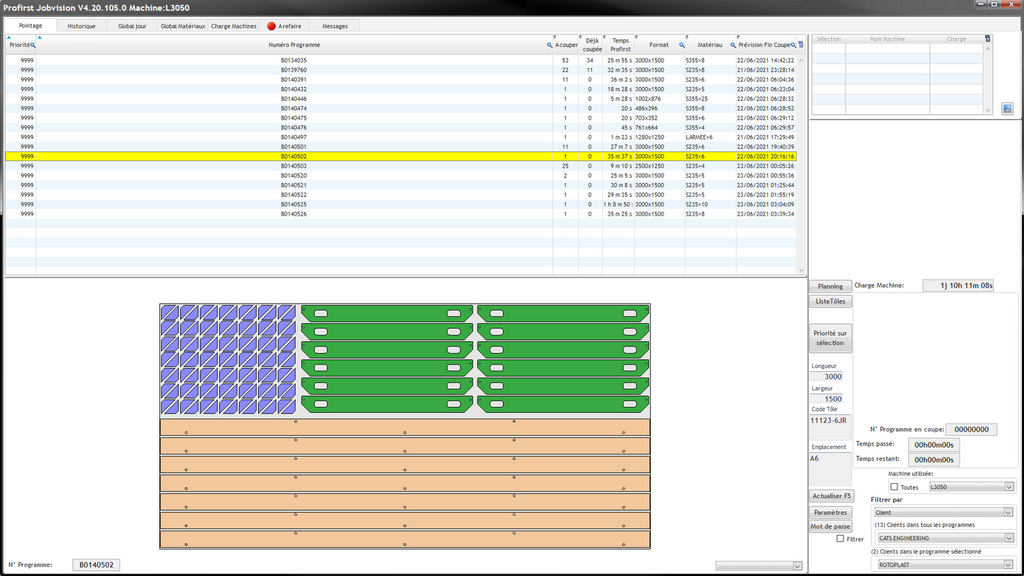Open the Global jour tab
This screenshot has height=576, width=1024.
pos(132,26)
